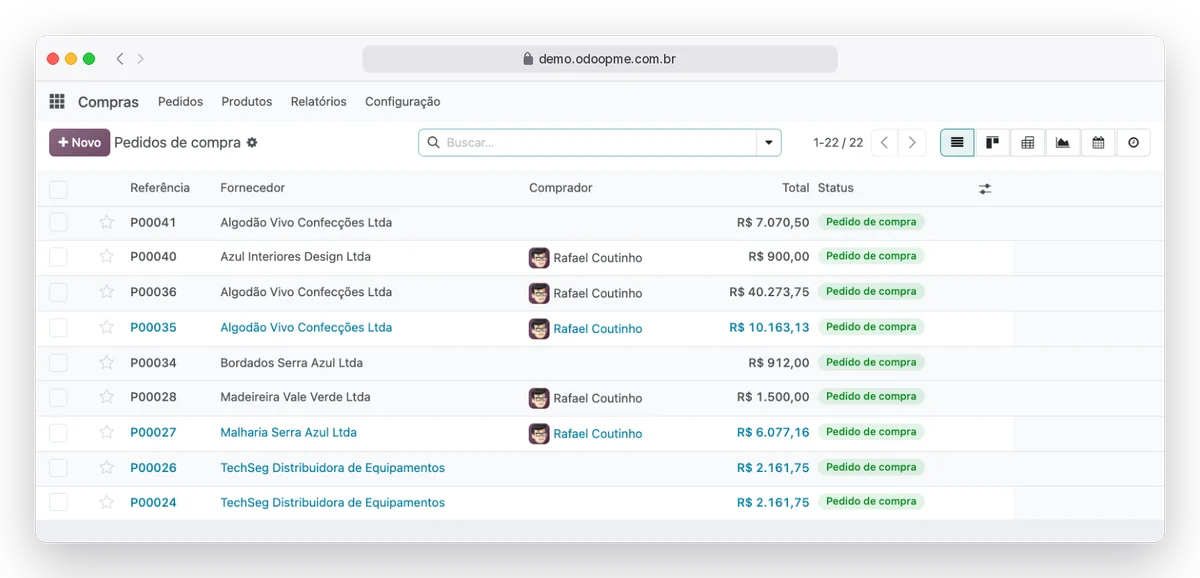
Task: Click Rafael Coutinho avatar in P00040 row
Action: click(x=539, y=258)
